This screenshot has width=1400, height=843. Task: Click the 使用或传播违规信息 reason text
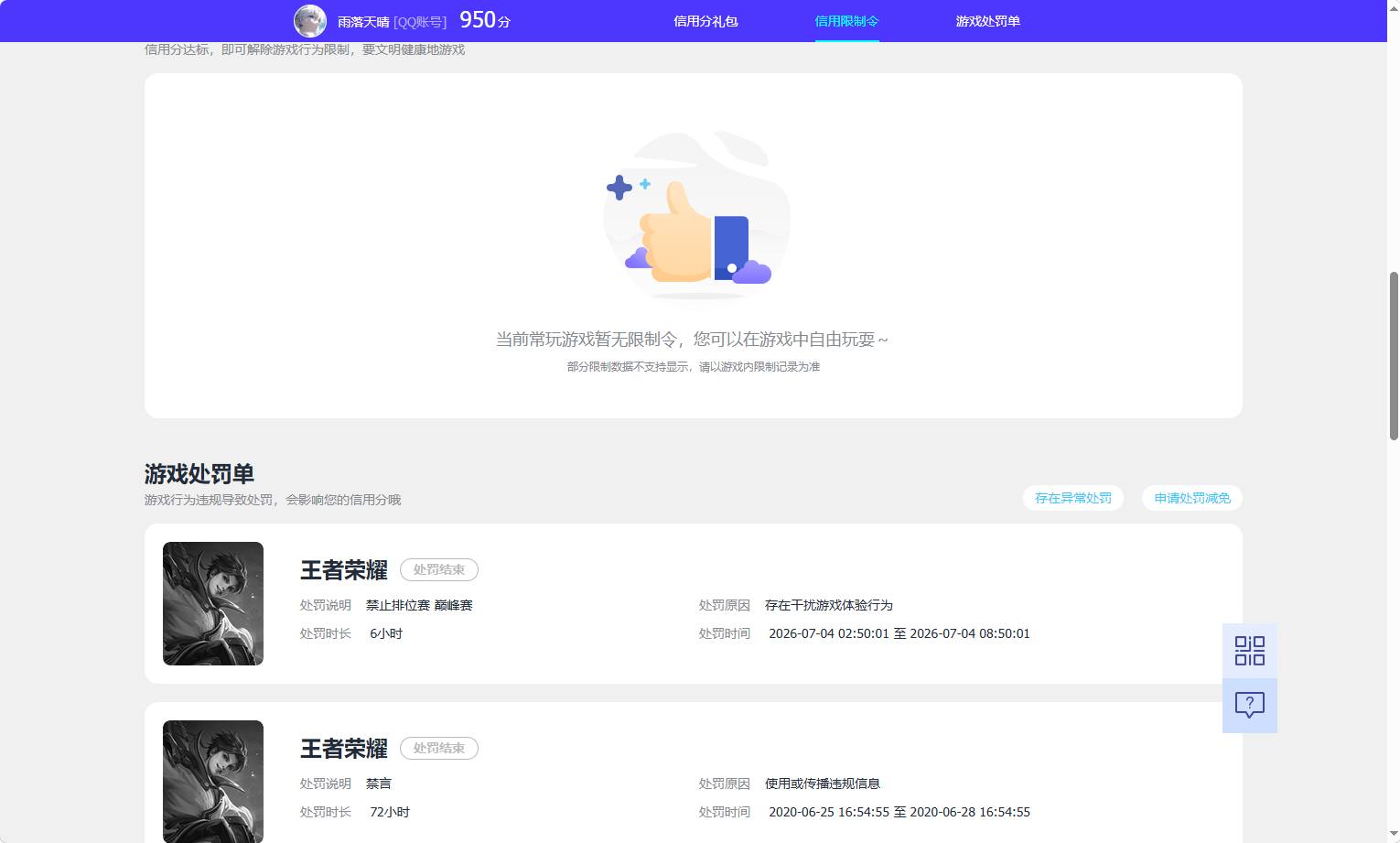[x=823, y=784]
